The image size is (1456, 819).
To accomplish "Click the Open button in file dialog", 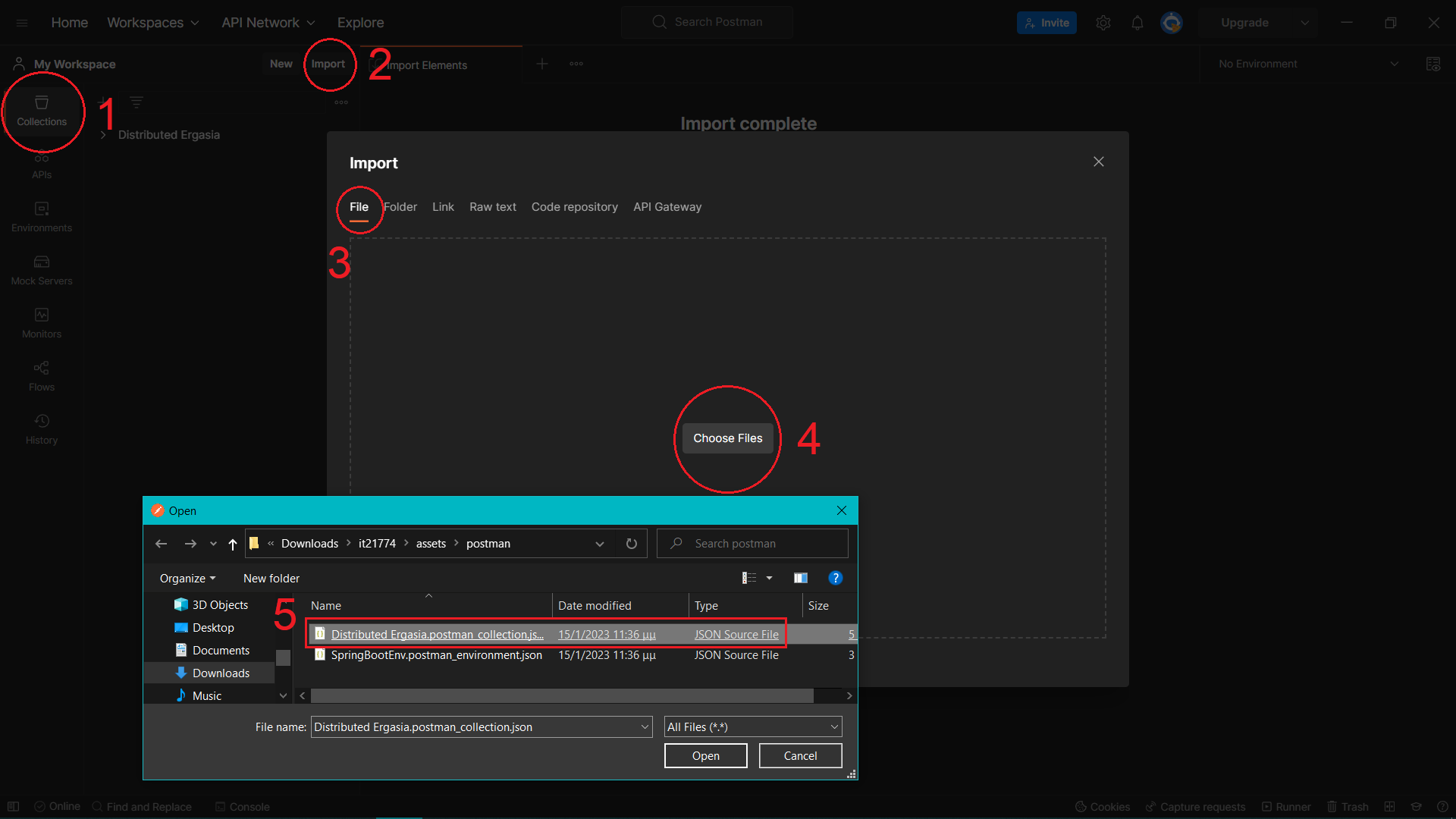I will click(x=705, y=755).
